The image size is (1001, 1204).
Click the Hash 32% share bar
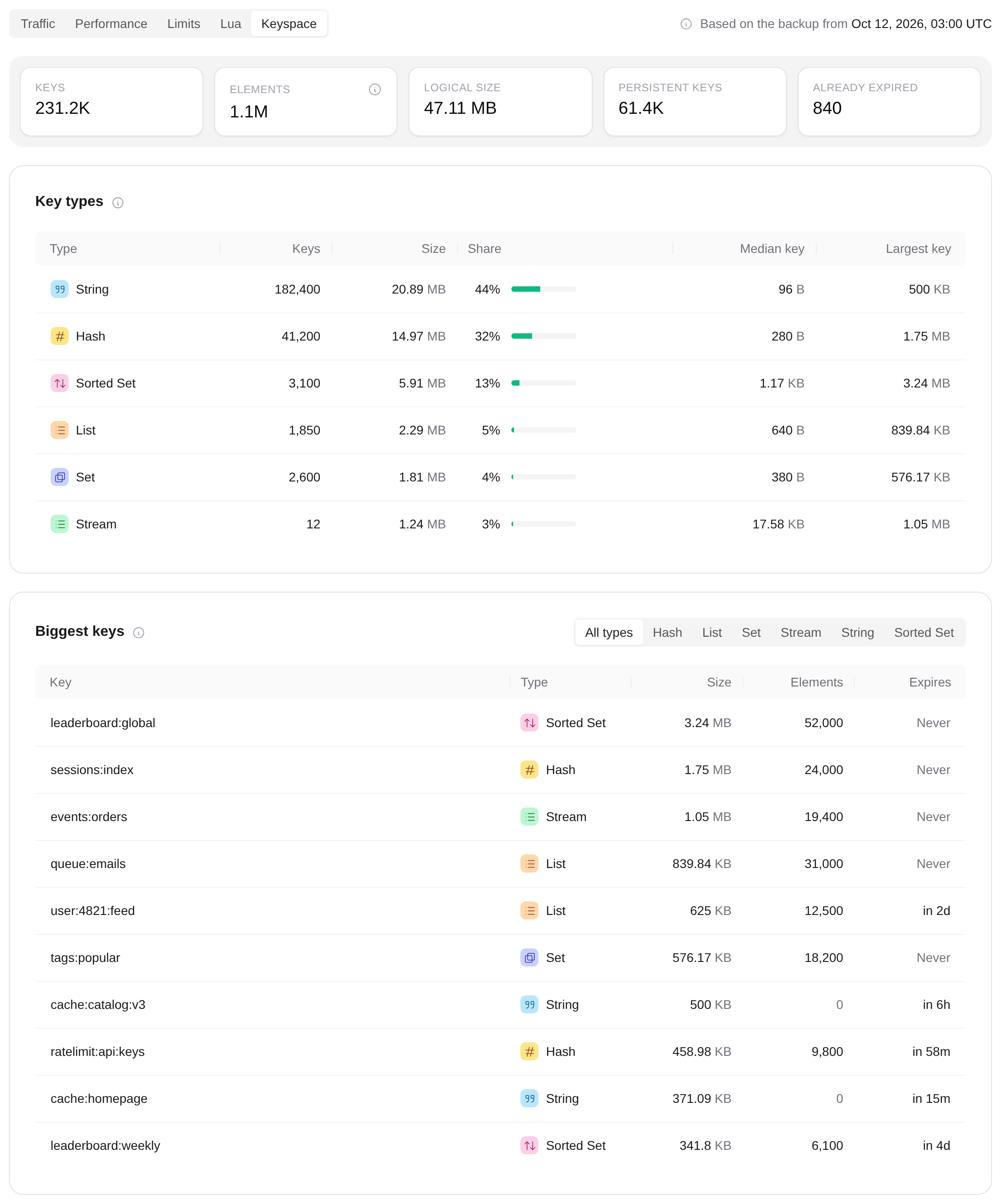(x=543, y=336)
